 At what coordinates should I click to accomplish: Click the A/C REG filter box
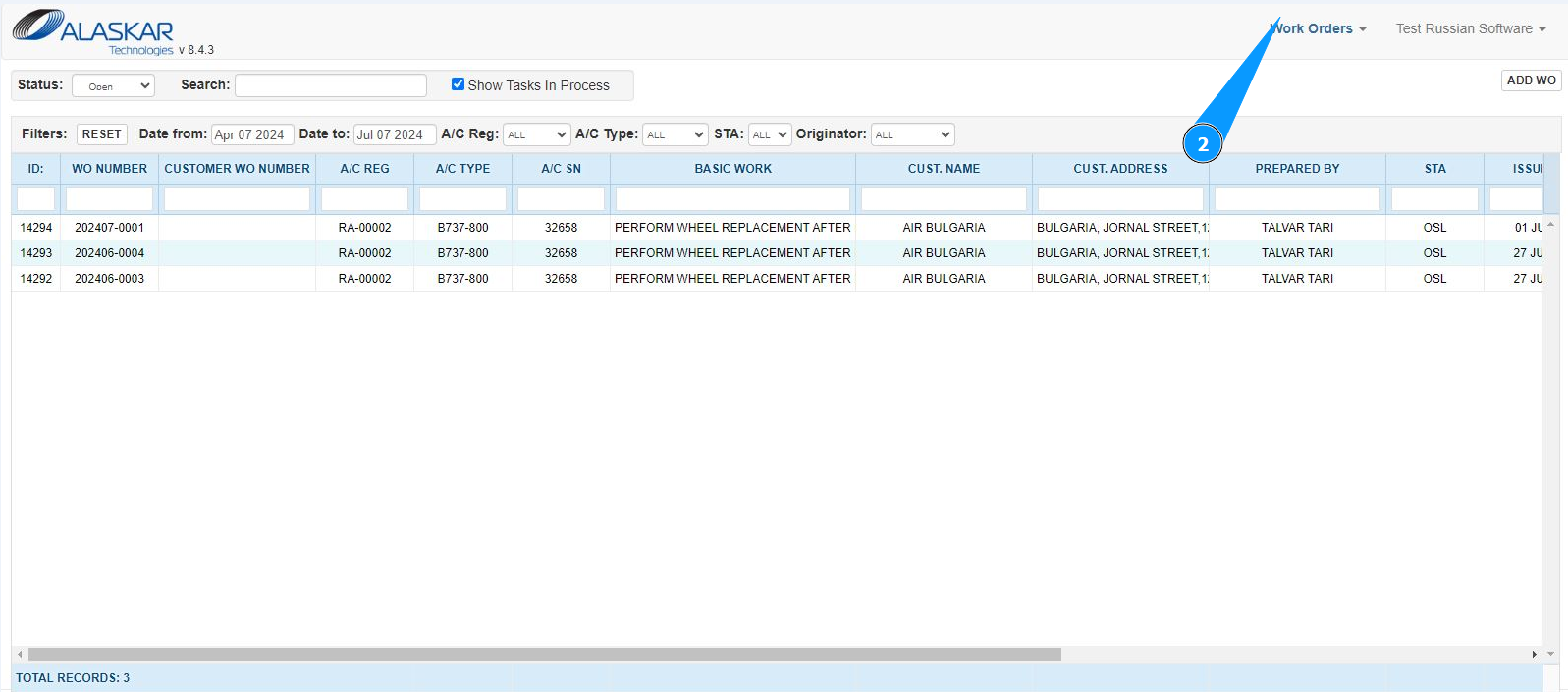[365, 199]
